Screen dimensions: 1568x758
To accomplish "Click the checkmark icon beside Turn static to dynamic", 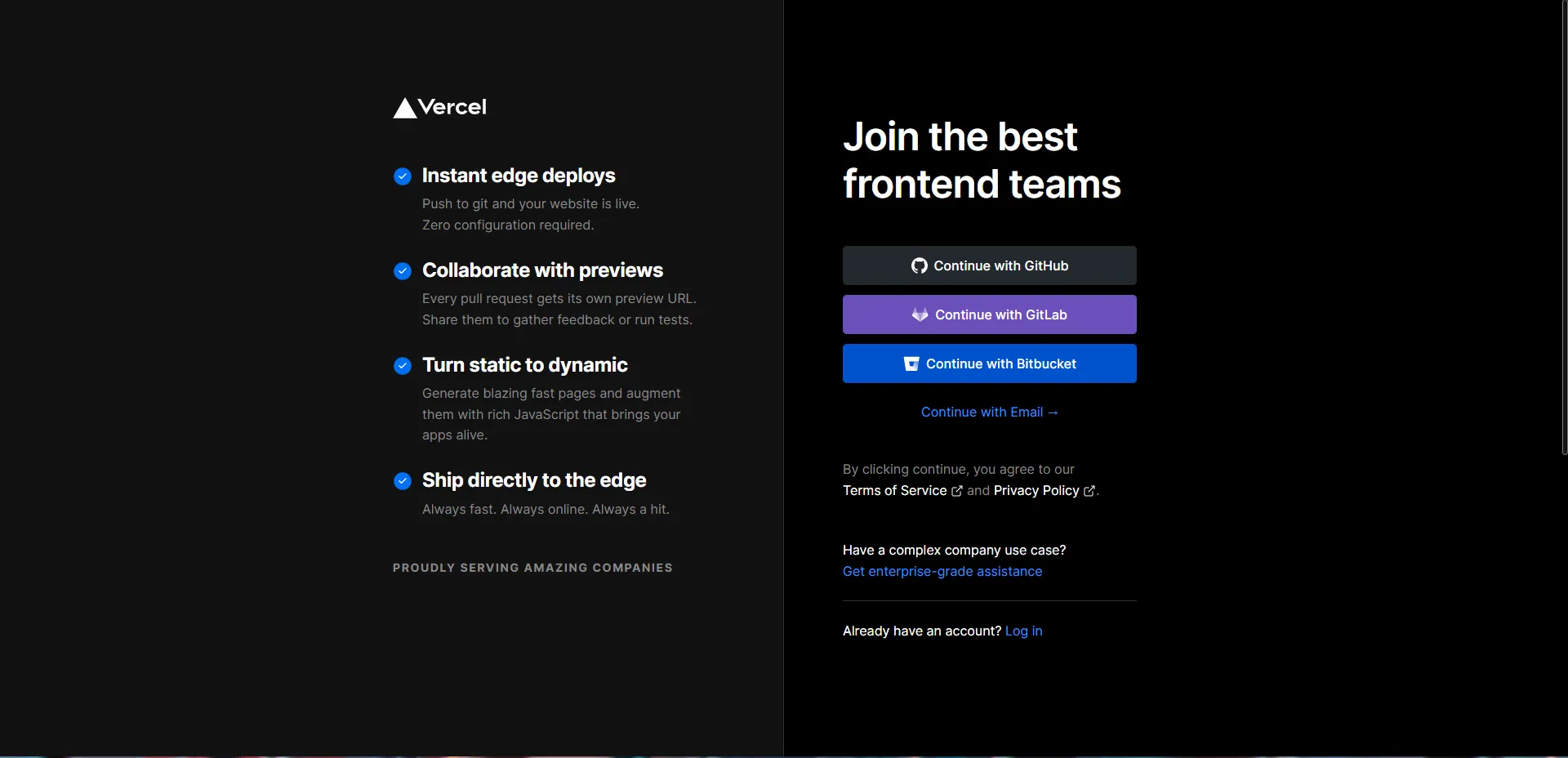I will [x=403, y=366].
